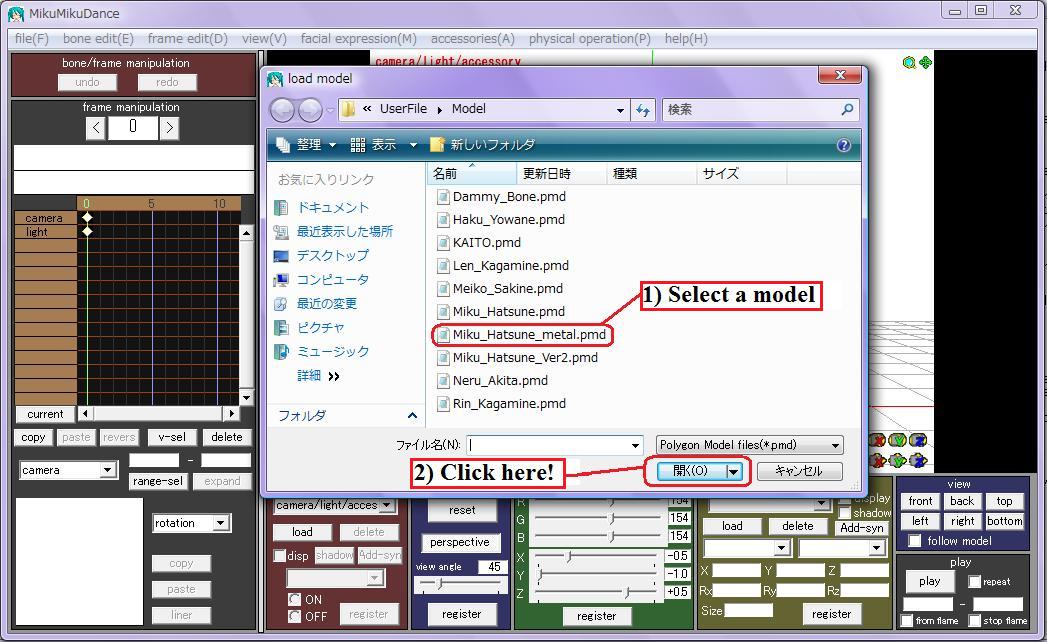
Task: Click the red X-axis rotation icon
Action: pyautogui.click(x=878, y=440)
